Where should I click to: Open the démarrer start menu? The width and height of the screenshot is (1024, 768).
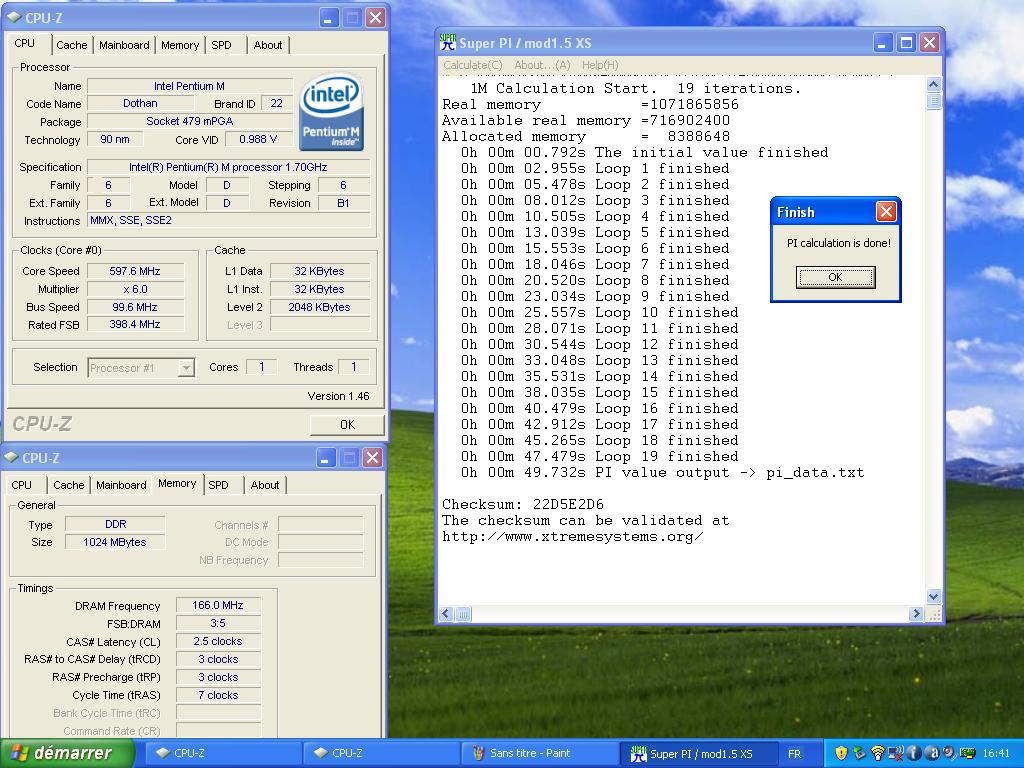tap(68, 753)
